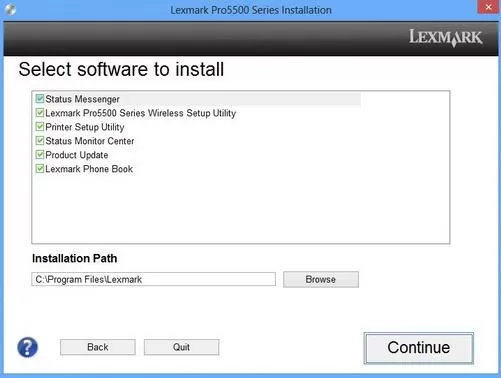Screen dimensions: 501x378
Task: Toggle Lexmark Pro5500 Series Wireless Setup Utility checkbox
Action: click(40, 113)
